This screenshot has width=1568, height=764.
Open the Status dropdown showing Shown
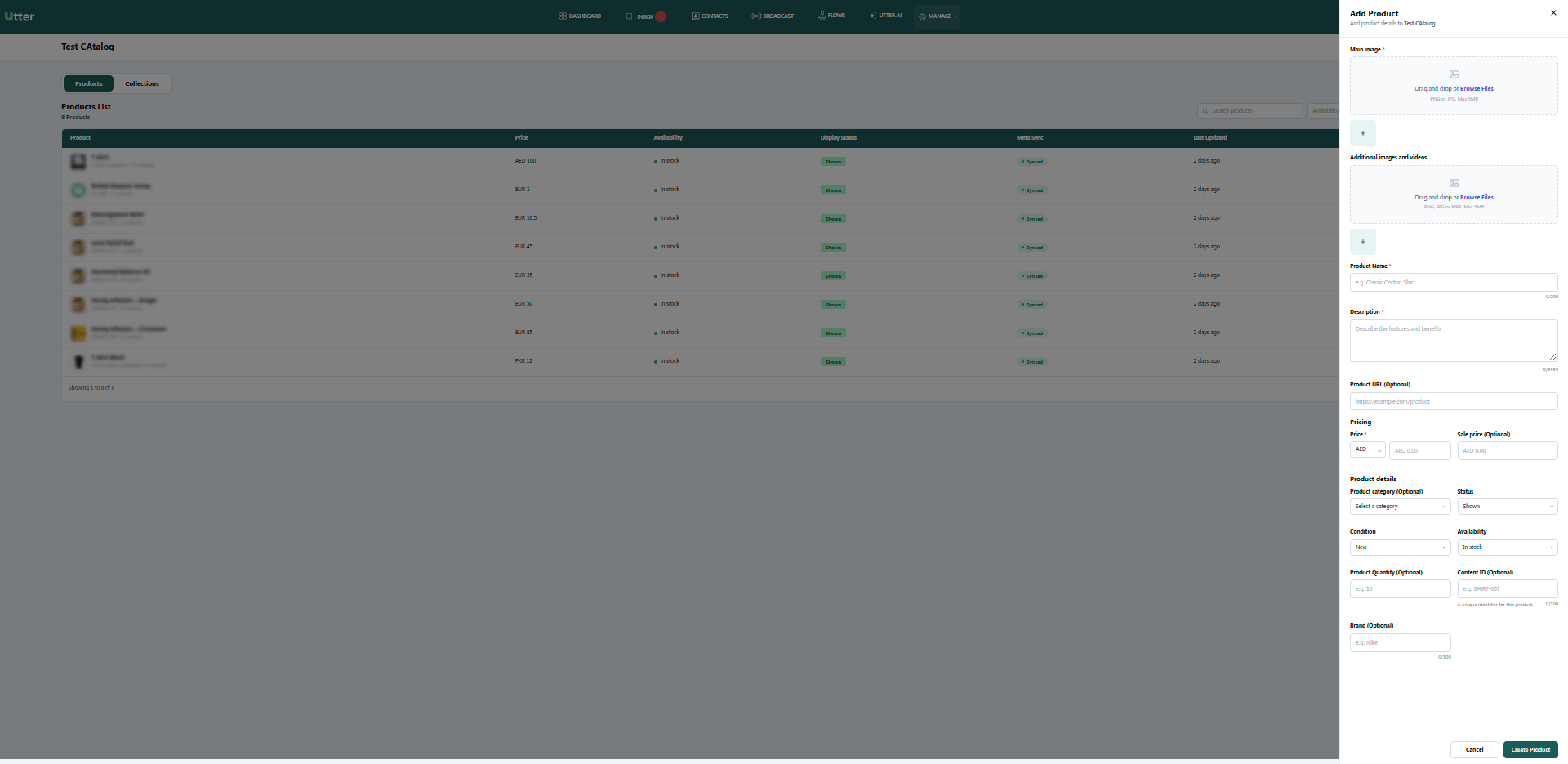pos(1508,507)
